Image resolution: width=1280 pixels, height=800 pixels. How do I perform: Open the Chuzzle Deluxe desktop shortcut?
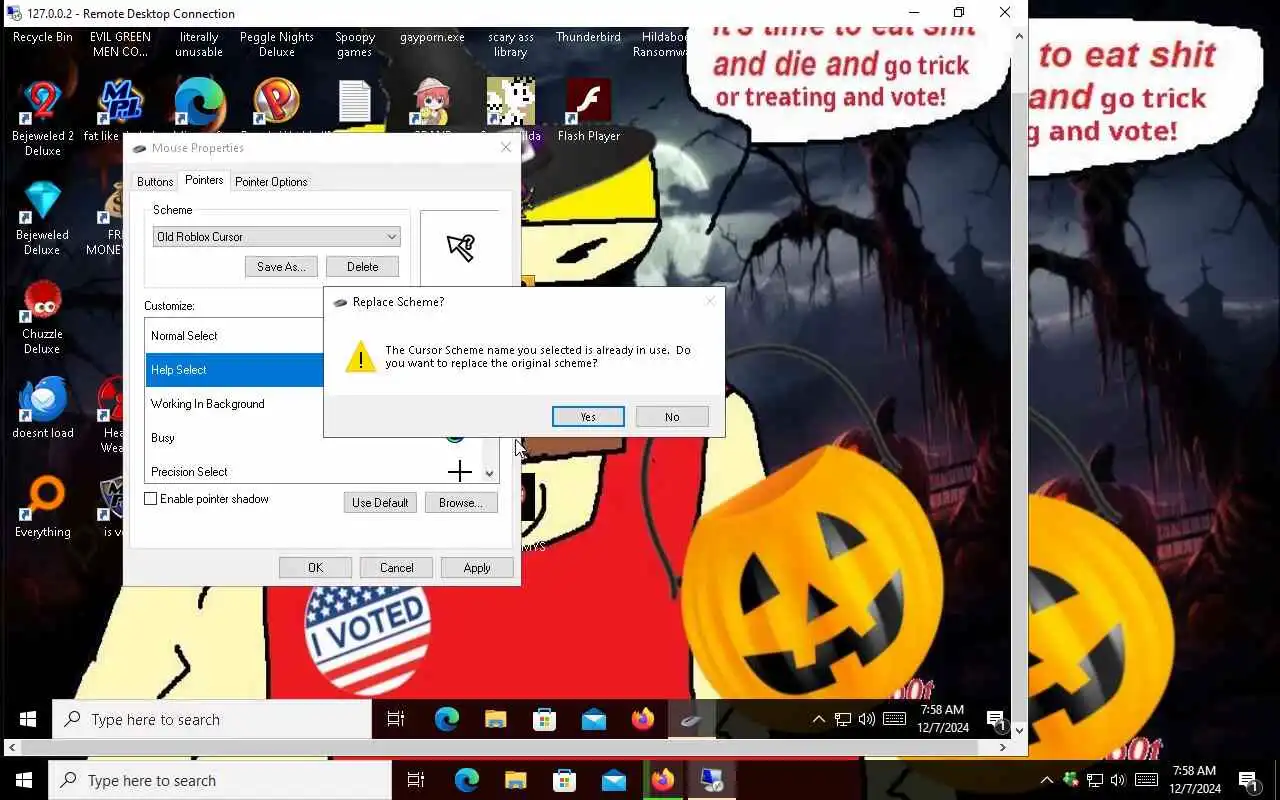42,317
